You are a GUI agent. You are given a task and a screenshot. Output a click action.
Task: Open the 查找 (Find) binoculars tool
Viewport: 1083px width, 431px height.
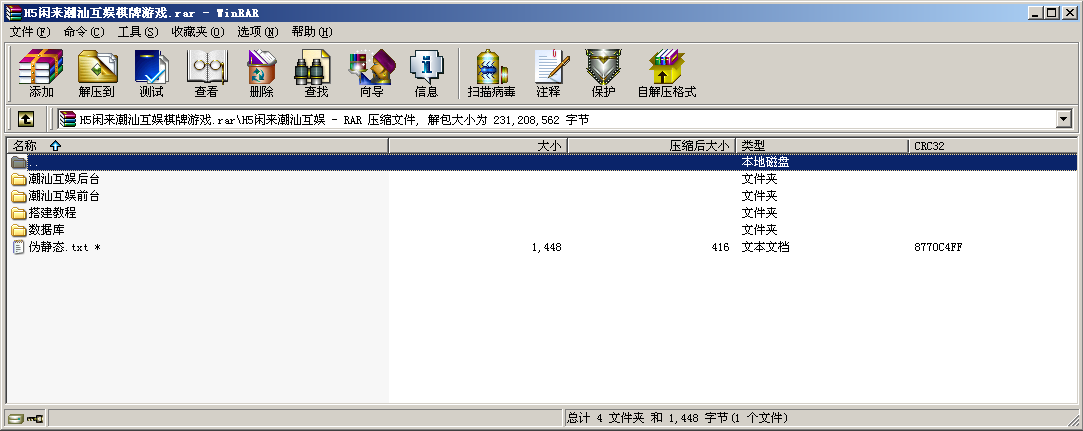point(316,73)
